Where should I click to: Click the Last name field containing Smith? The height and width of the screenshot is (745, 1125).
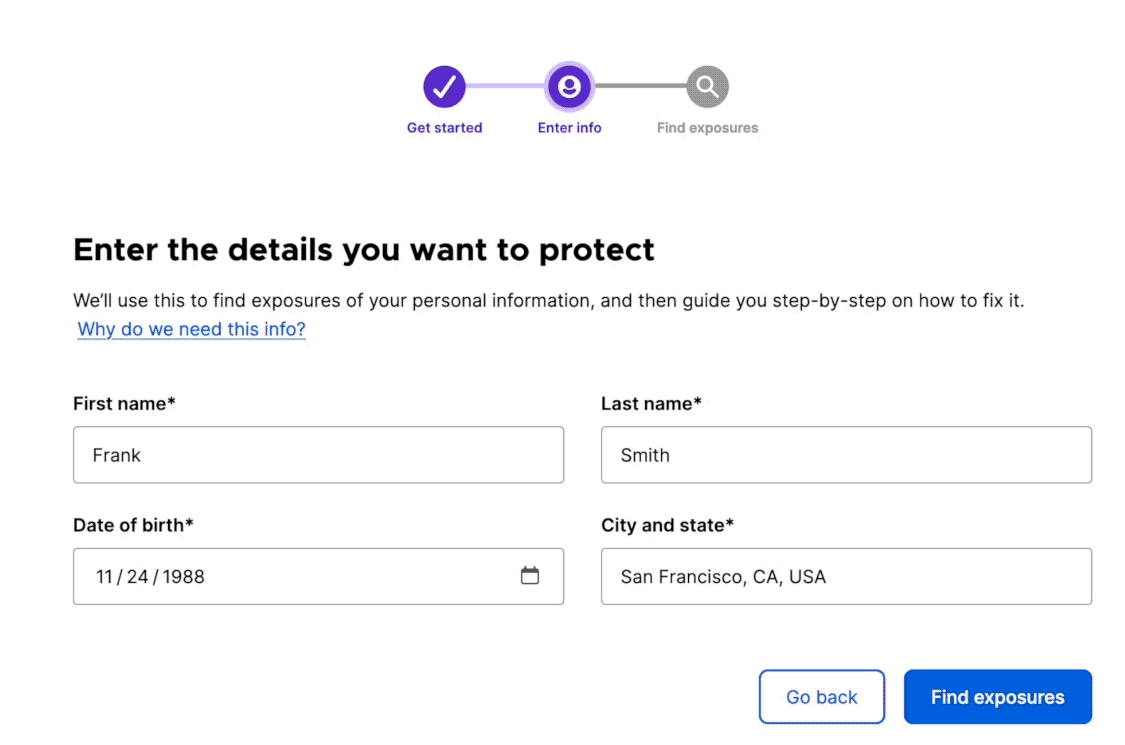[x=846, y=455]
